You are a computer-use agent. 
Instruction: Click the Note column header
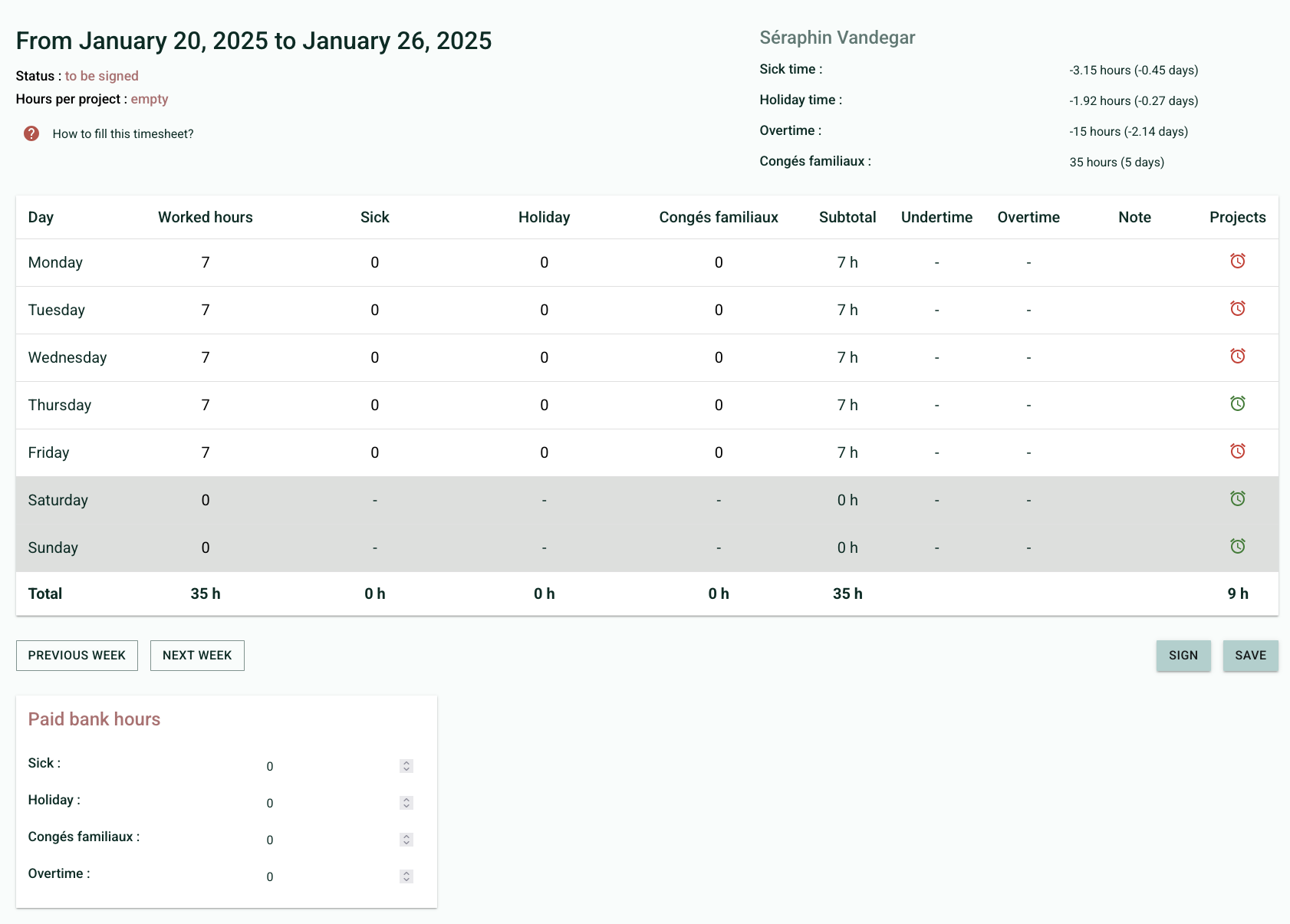point(1134,217)
